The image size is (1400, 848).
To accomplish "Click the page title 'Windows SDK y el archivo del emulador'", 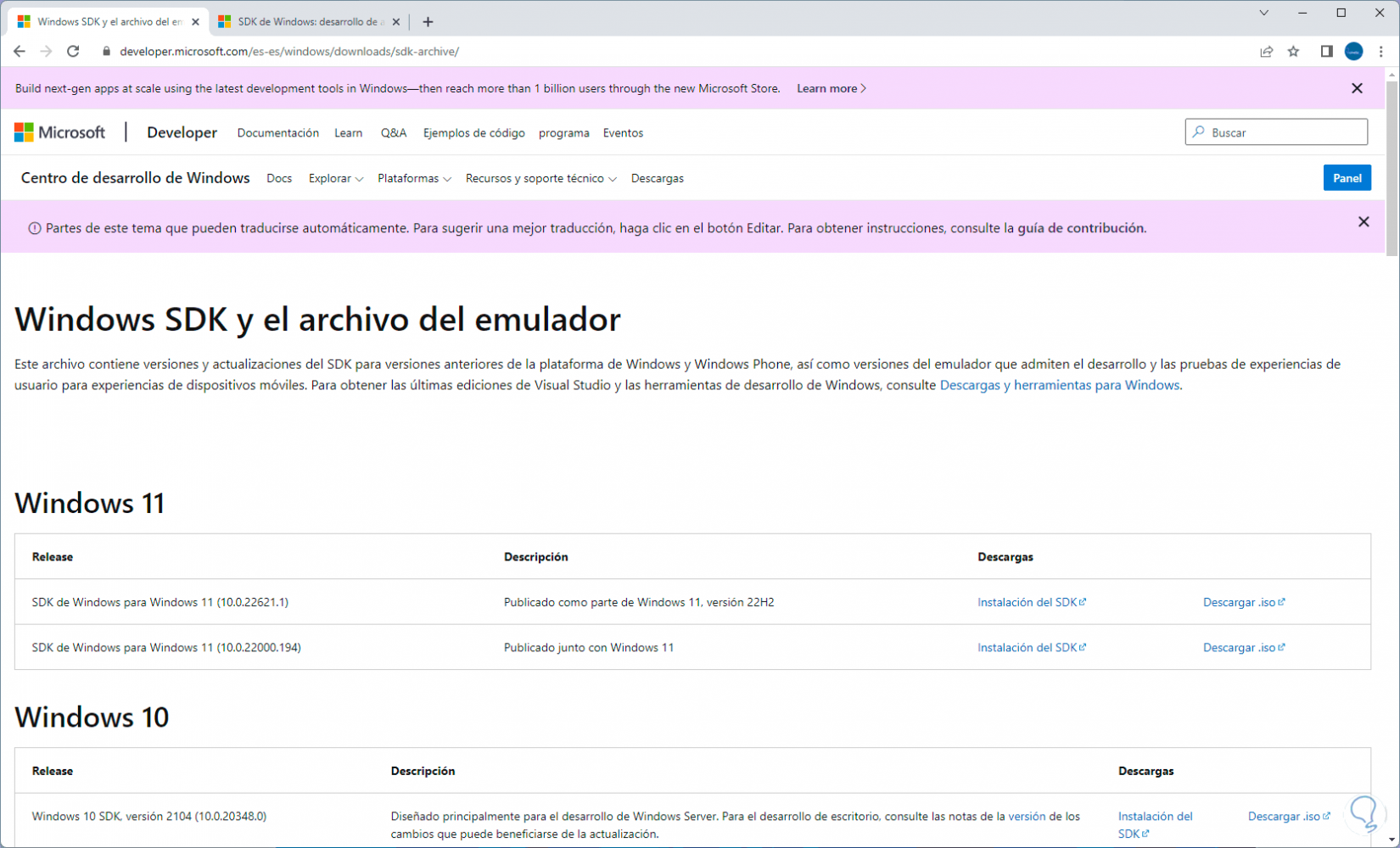I will point(317,320).
